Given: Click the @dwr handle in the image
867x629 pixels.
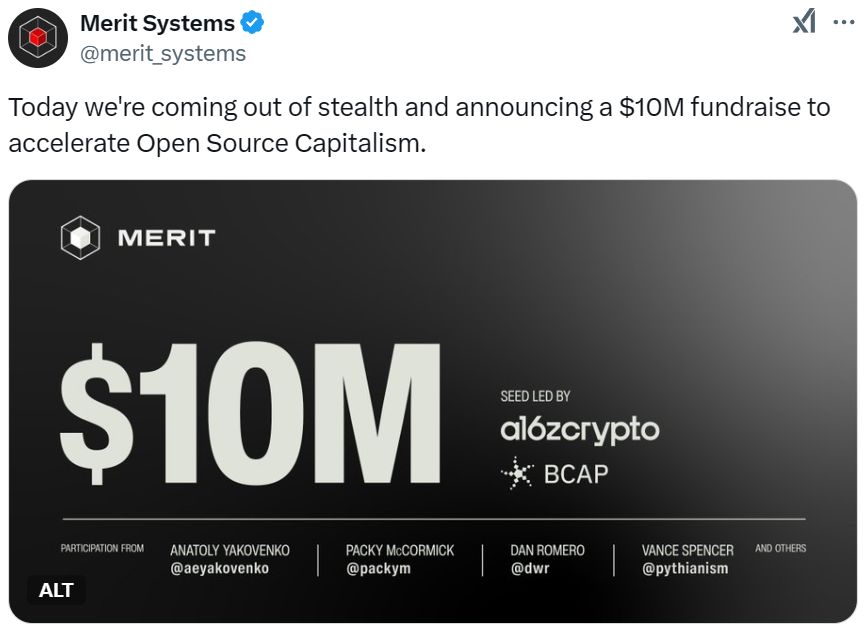Looking at the screenshot, I should [529, 569].
